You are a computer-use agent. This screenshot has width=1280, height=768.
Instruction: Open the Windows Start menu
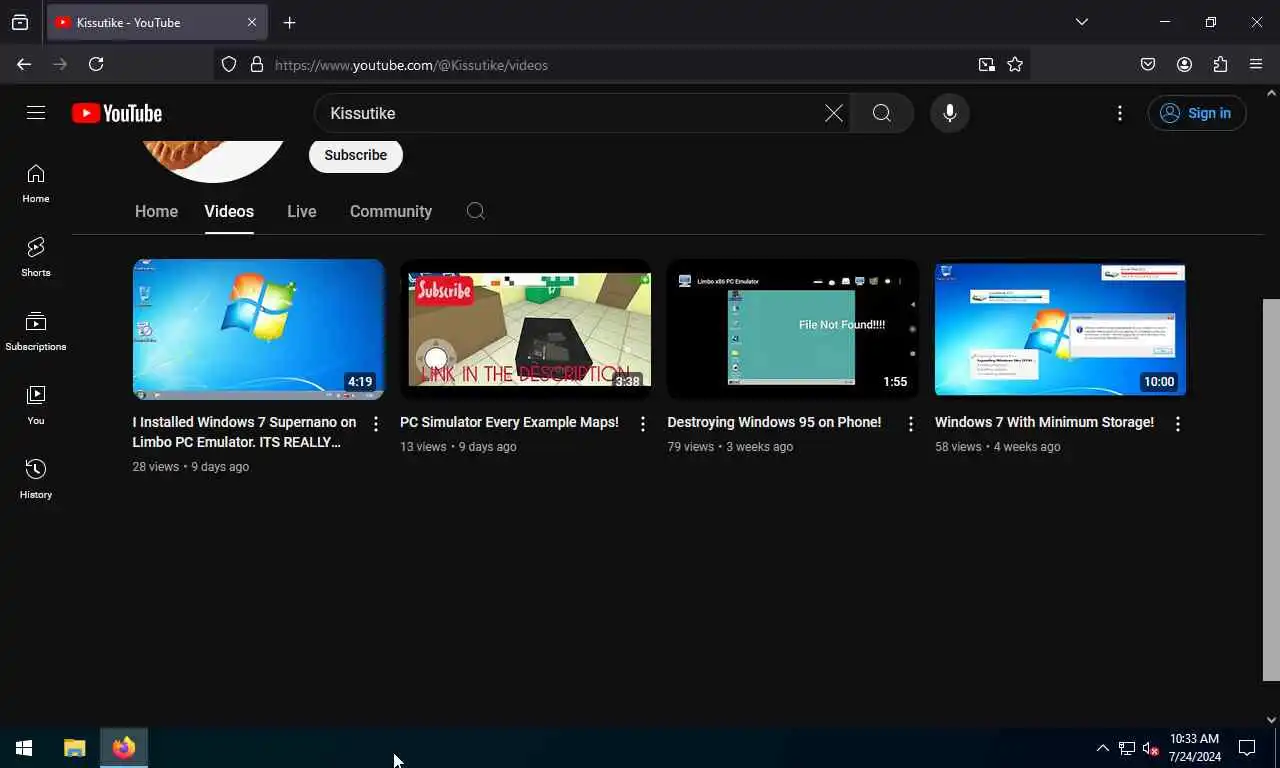24,748
